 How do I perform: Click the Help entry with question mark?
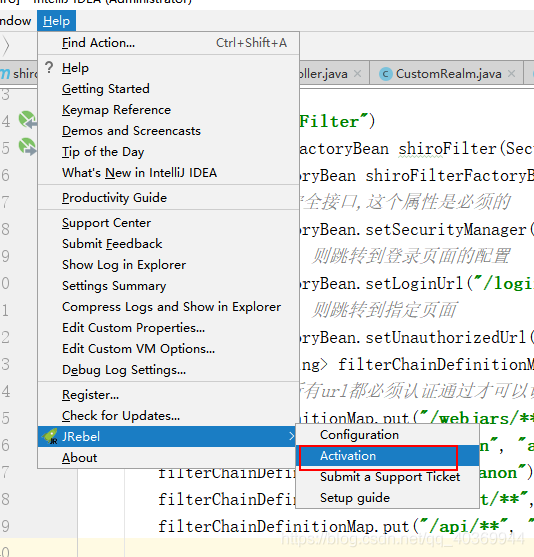click(x=168, y=68)
